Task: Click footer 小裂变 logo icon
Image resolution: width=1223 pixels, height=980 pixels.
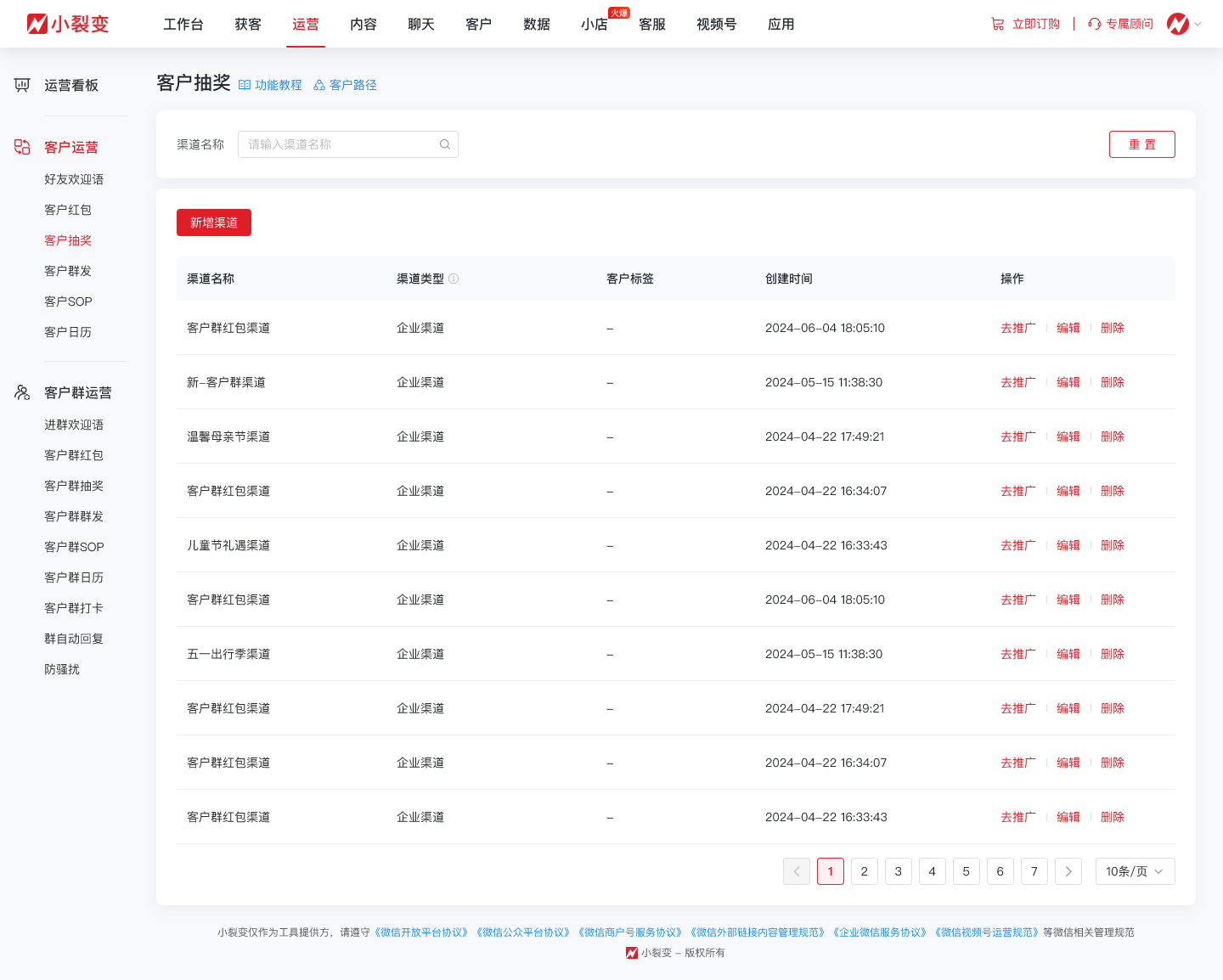Action: 632,953
